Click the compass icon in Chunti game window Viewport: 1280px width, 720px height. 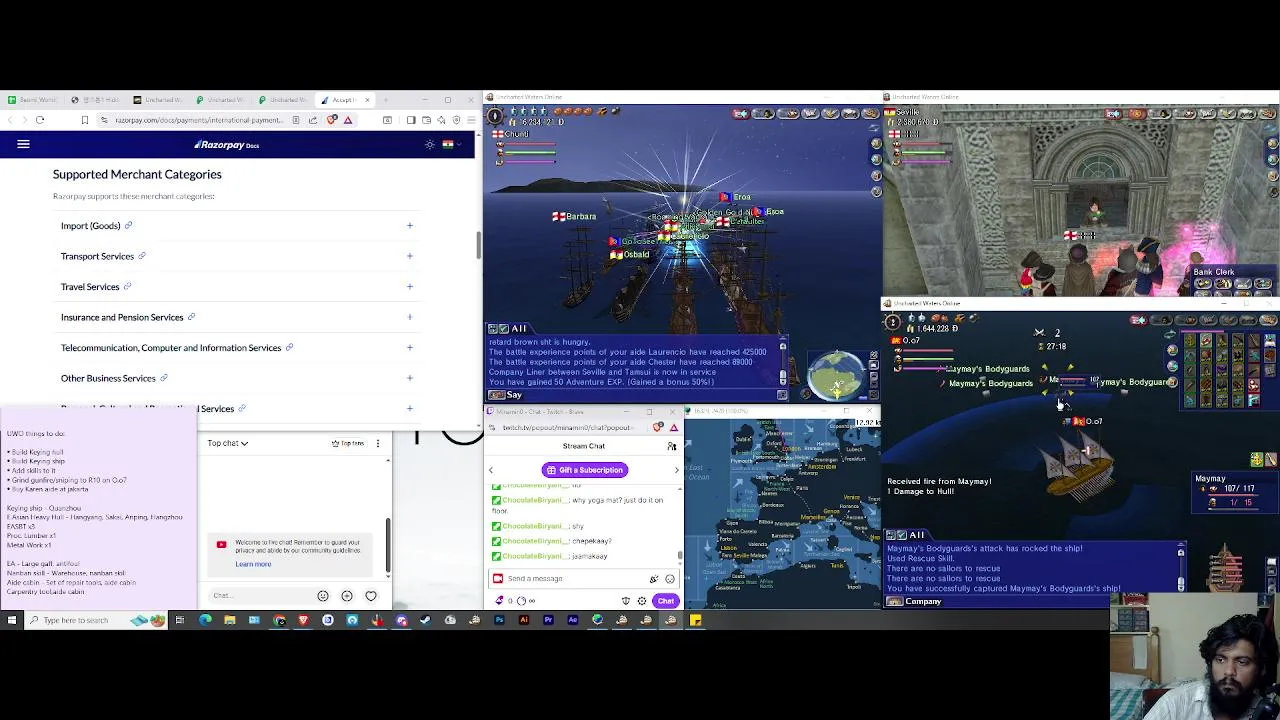494,116
